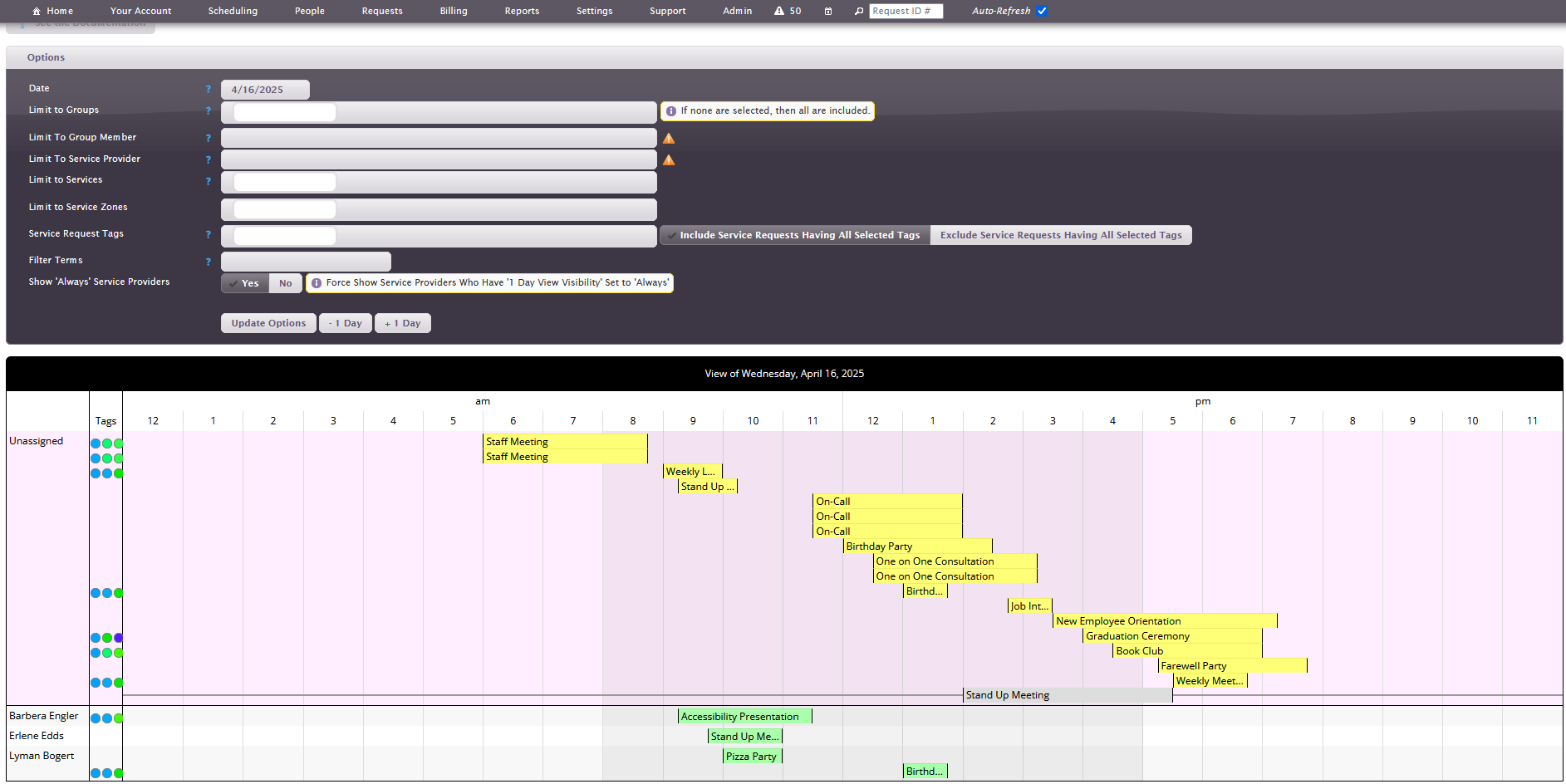Set Show 'Always' Service Providers to No

(x=285, y=283)
